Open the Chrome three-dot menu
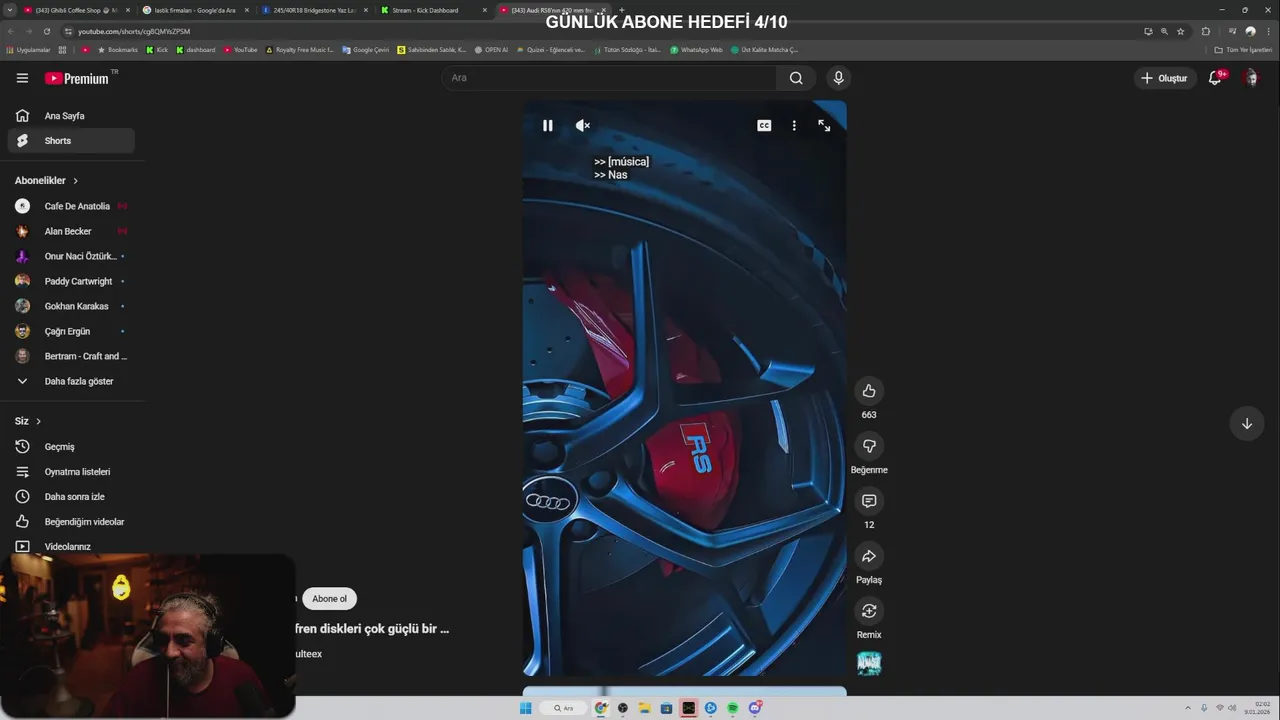Screen dimensions: 1280x720 coord(1268,31)
